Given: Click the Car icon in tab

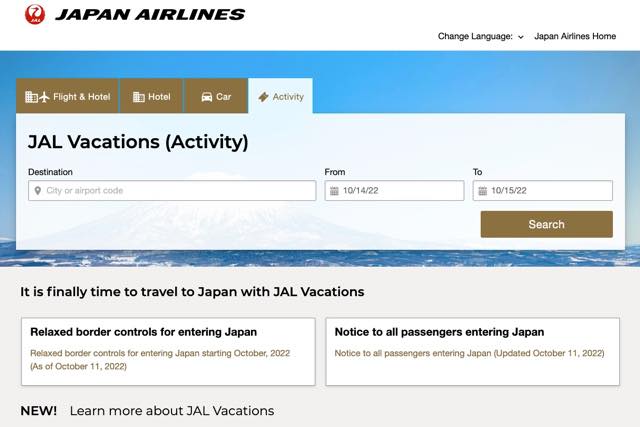Looking at the screenshot, I should coord(207,97).
